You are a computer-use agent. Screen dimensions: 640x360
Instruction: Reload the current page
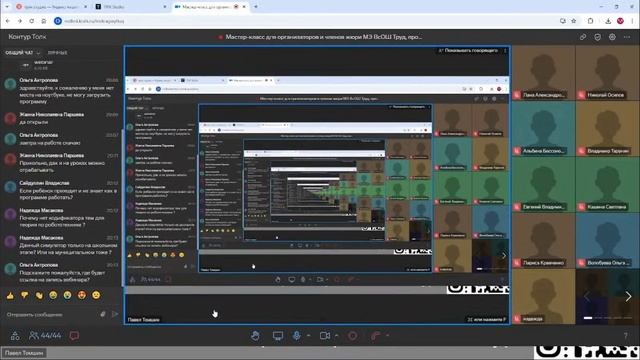click(x=31, y=21)
